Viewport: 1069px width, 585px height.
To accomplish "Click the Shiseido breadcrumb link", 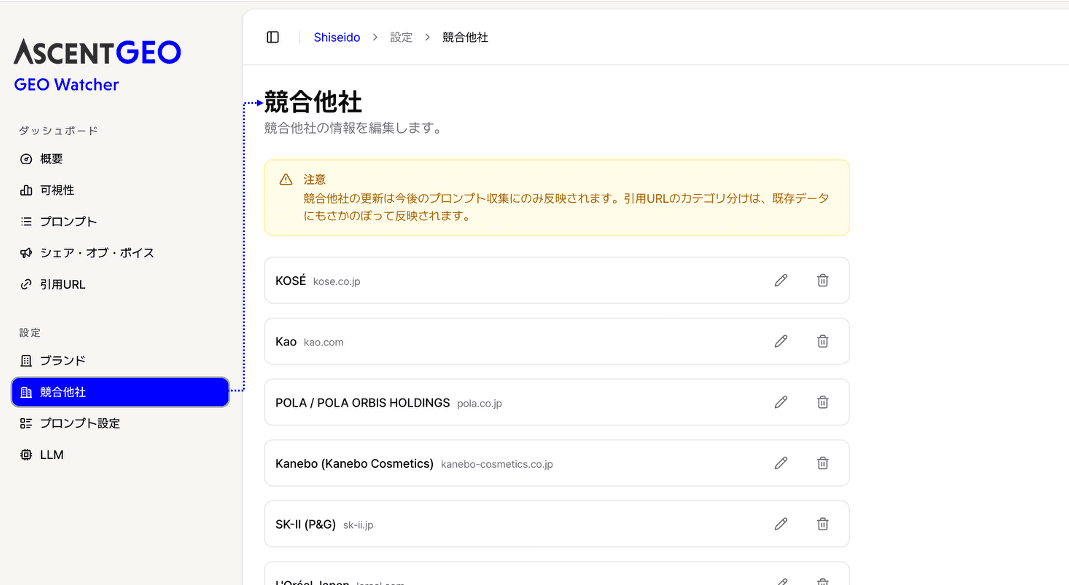I will [x=337, y=38].
